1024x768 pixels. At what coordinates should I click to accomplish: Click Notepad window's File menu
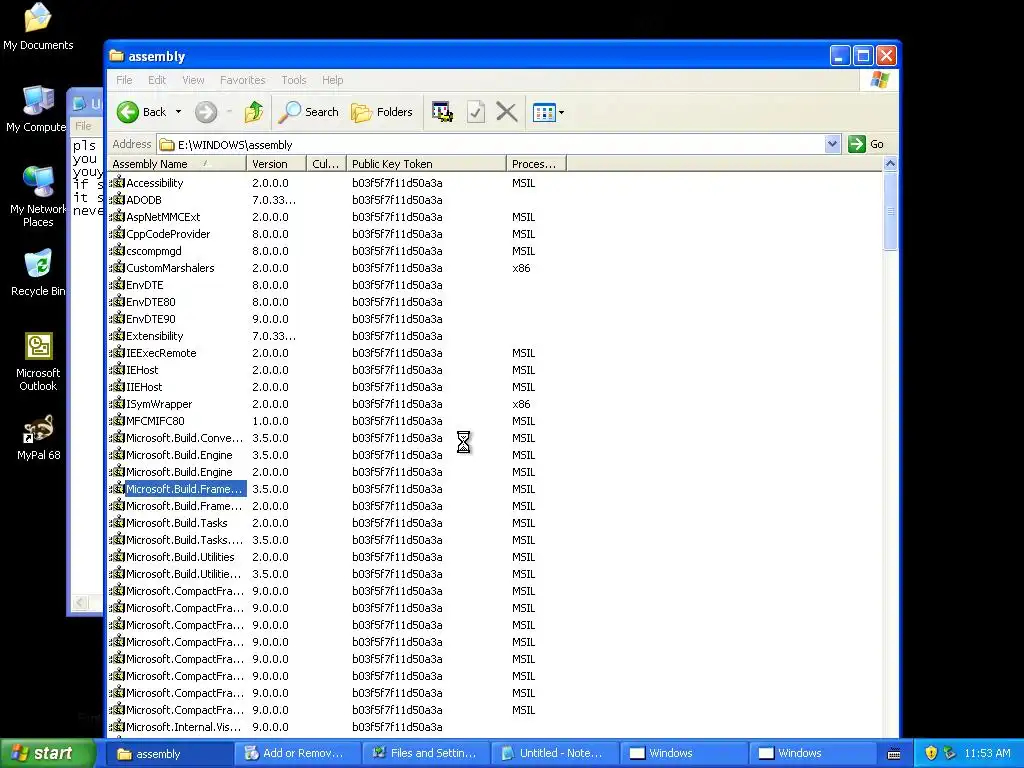pyautogui.click(x=83, y=126)
